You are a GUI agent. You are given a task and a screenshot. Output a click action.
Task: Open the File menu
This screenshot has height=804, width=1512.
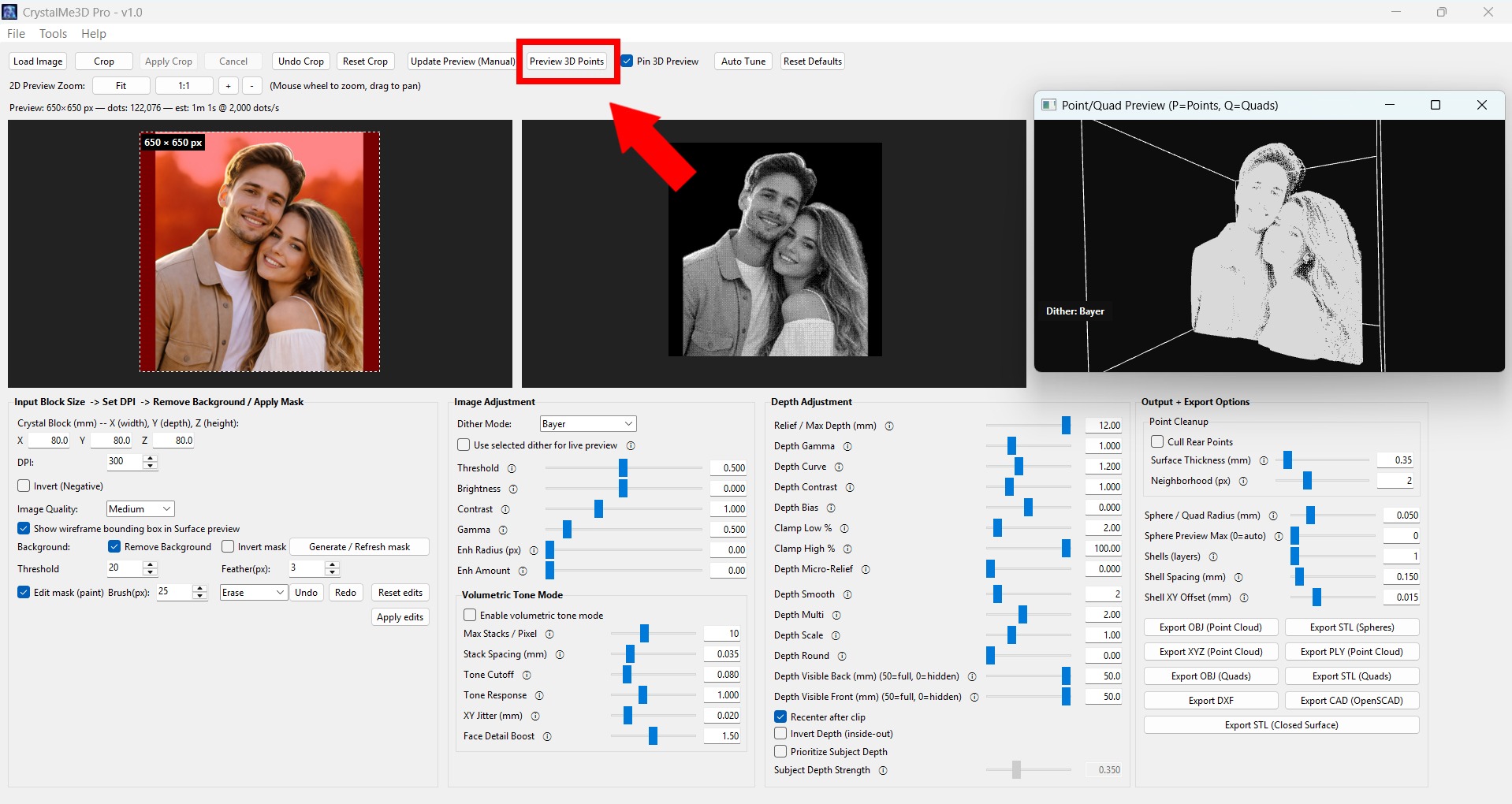[x=16, y=34]
